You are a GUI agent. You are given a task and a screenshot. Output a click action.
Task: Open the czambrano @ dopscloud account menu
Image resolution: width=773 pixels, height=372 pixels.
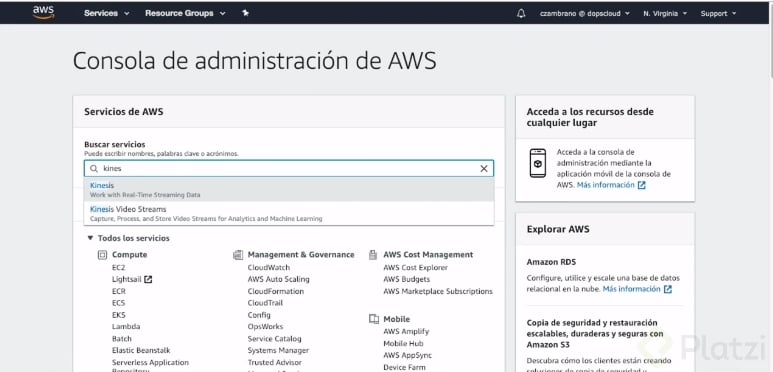(585, 14)
